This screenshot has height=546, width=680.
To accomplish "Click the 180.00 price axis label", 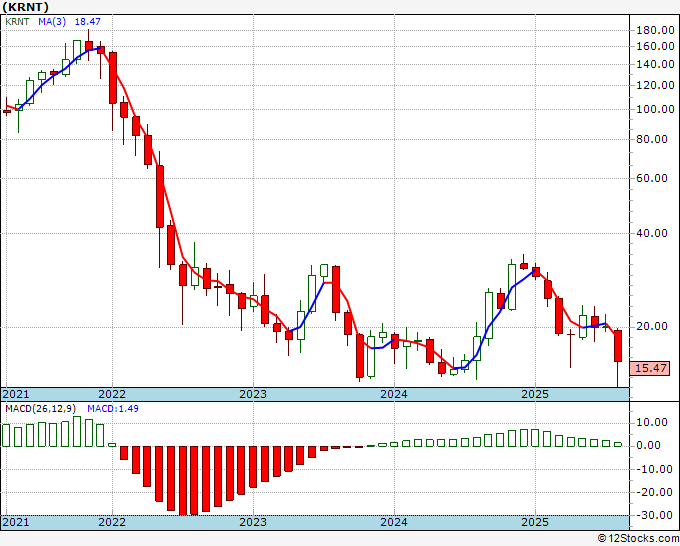I will [655, 30].
